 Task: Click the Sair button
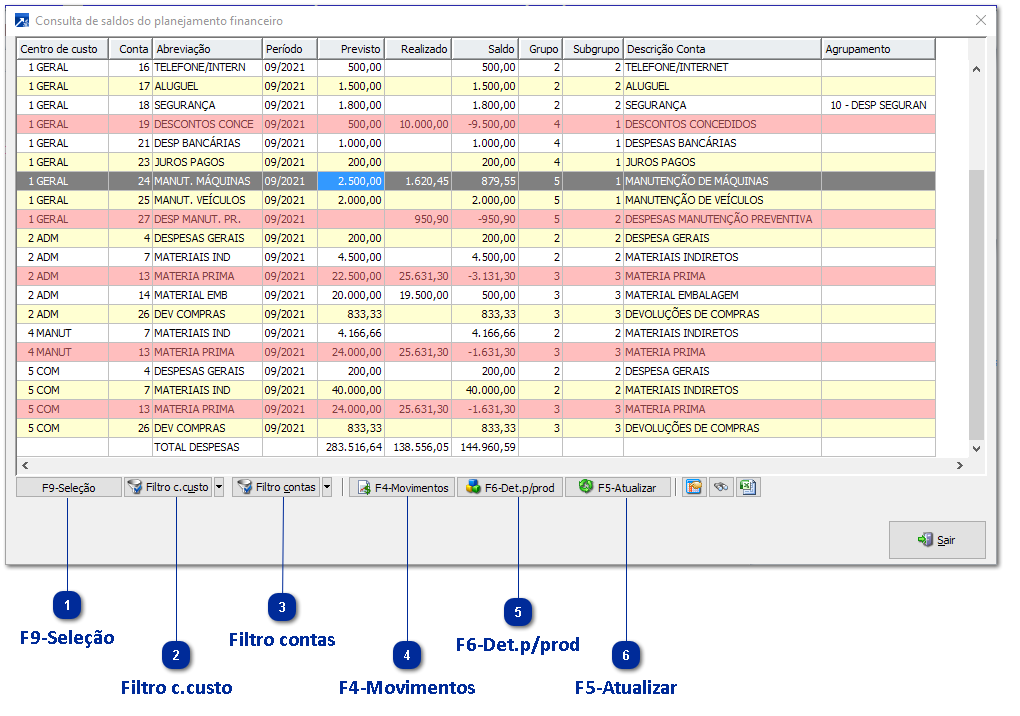937,540
